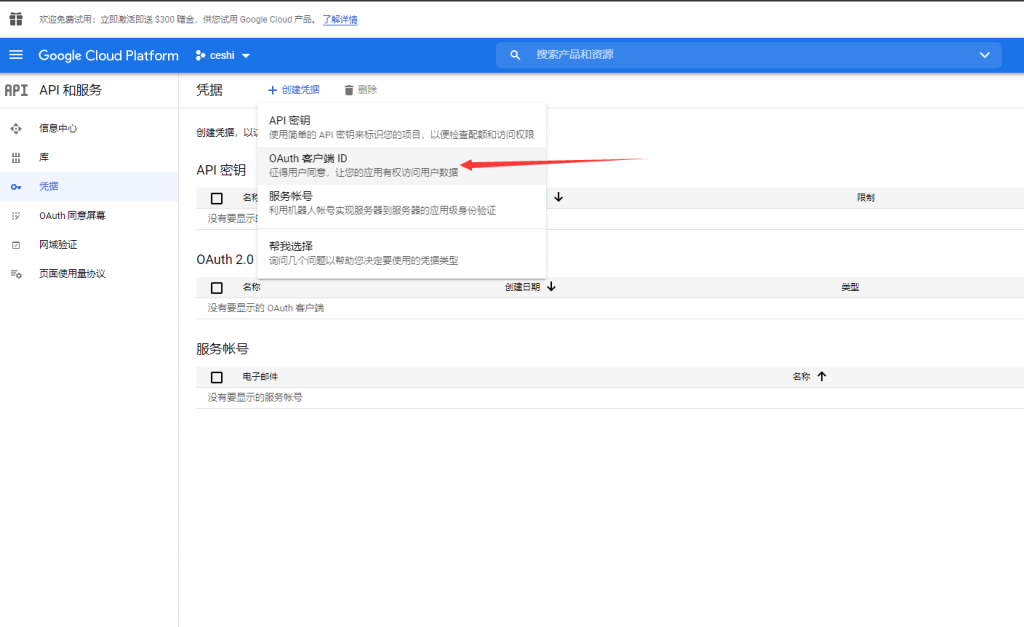Click the 页面使用量协议 settings icon
The height and width of the screenshot is (627, 1024).
[x=16, y=274]
